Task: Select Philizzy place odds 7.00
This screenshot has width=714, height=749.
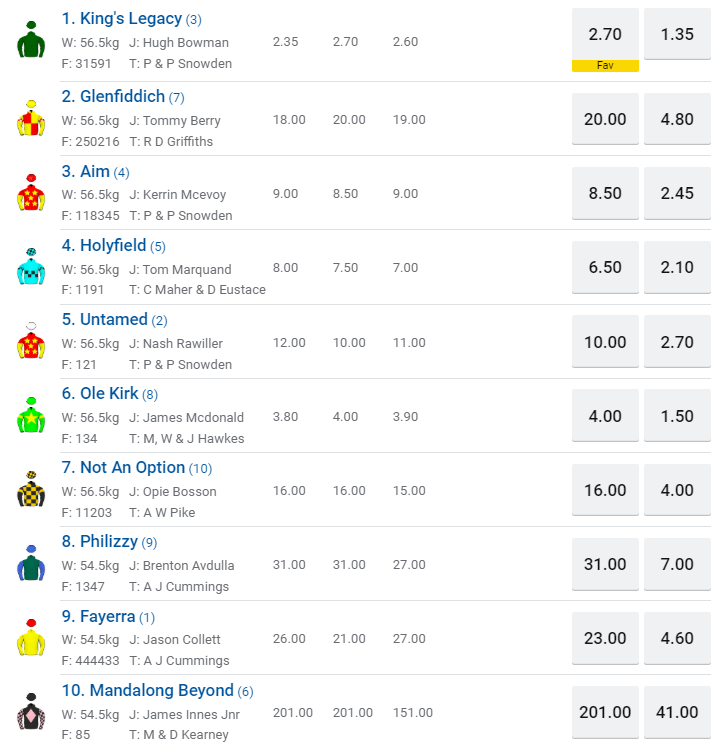Action: pos(677,563)
